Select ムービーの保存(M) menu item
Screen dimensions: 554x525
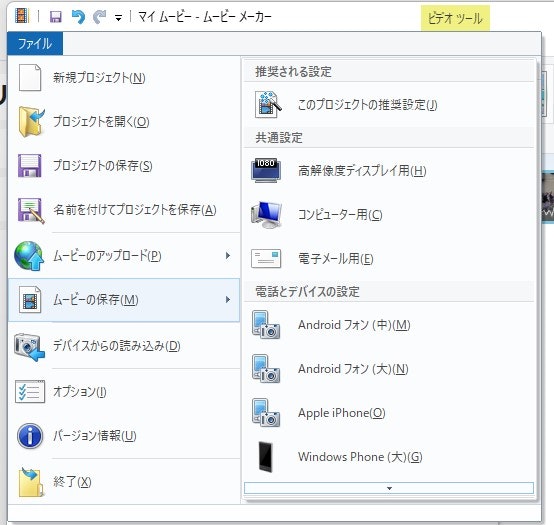coord(124,300)
